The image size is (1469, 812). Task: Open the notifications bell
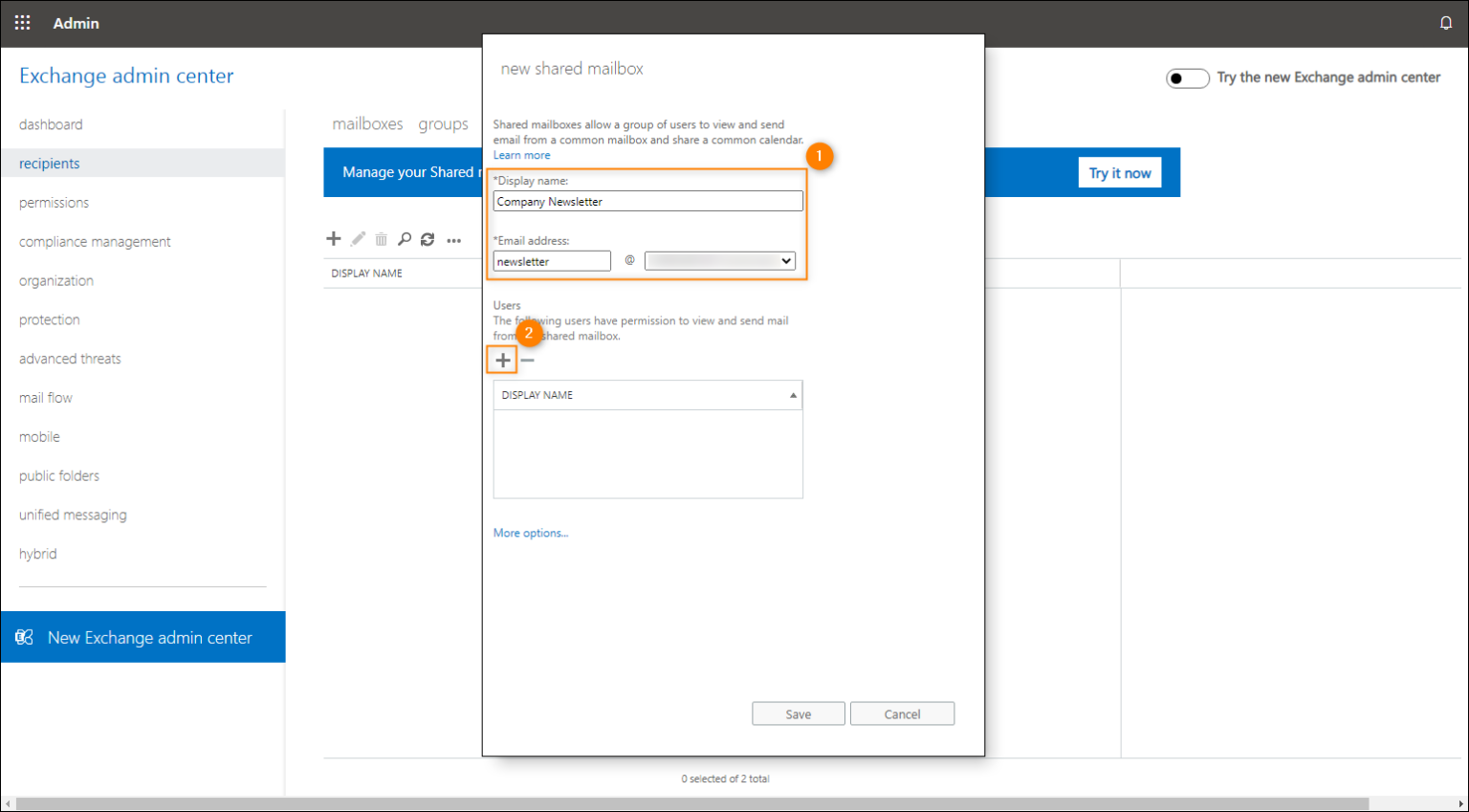pos(1446,22)
